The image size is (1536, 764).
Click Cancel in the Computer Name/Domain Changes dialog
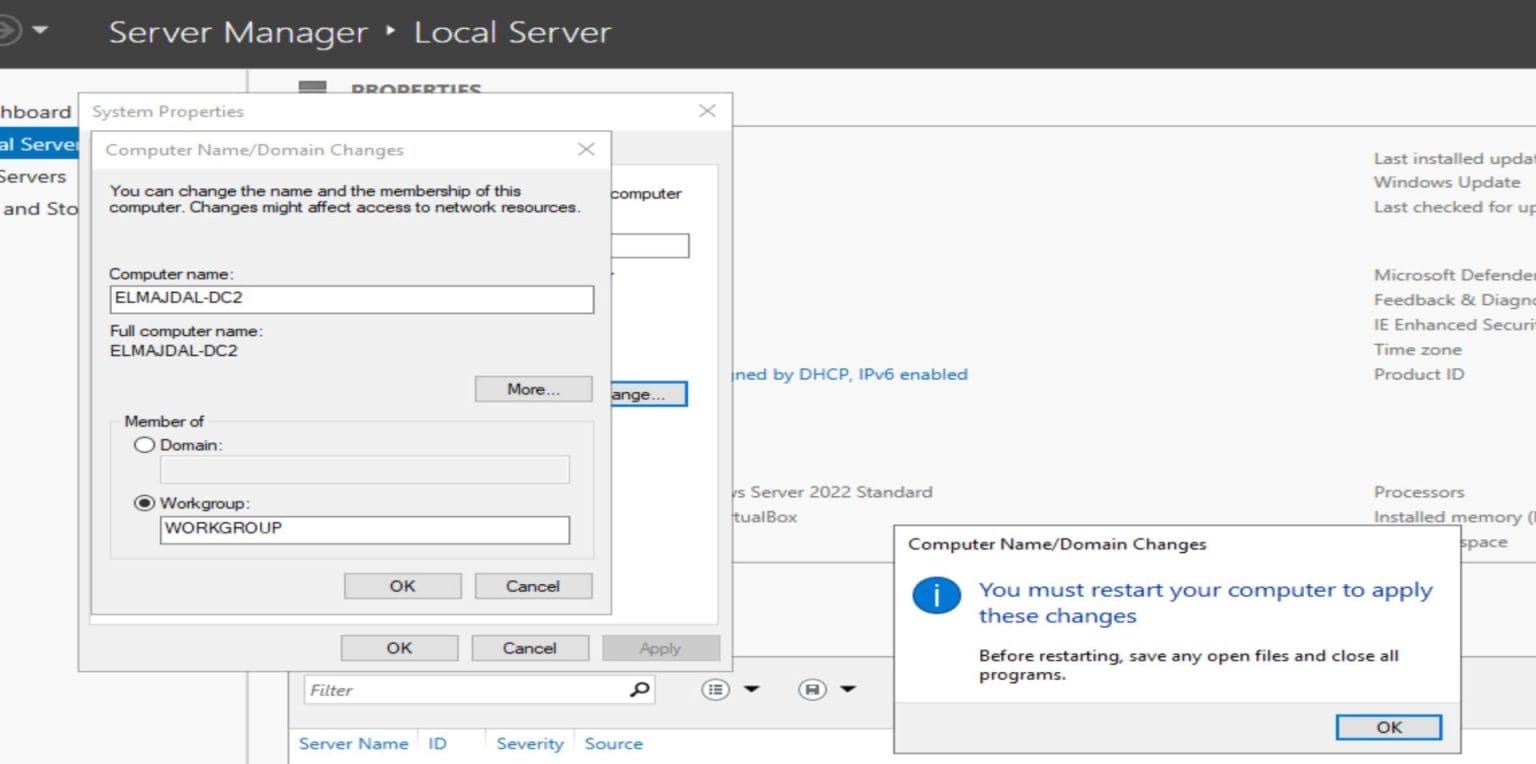(533, 585)
